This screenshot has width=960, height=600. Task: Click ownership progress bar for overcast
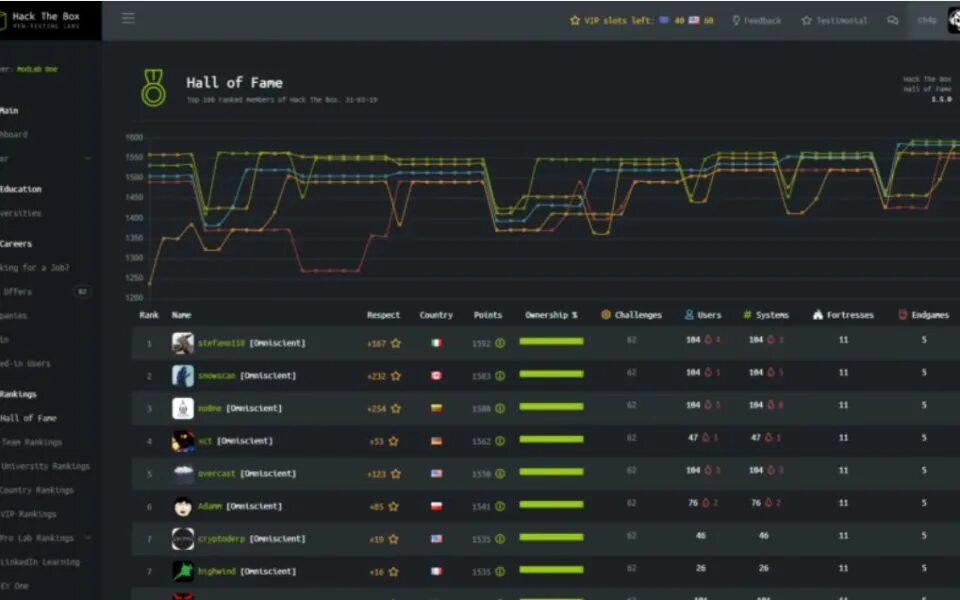click(551, 472)
